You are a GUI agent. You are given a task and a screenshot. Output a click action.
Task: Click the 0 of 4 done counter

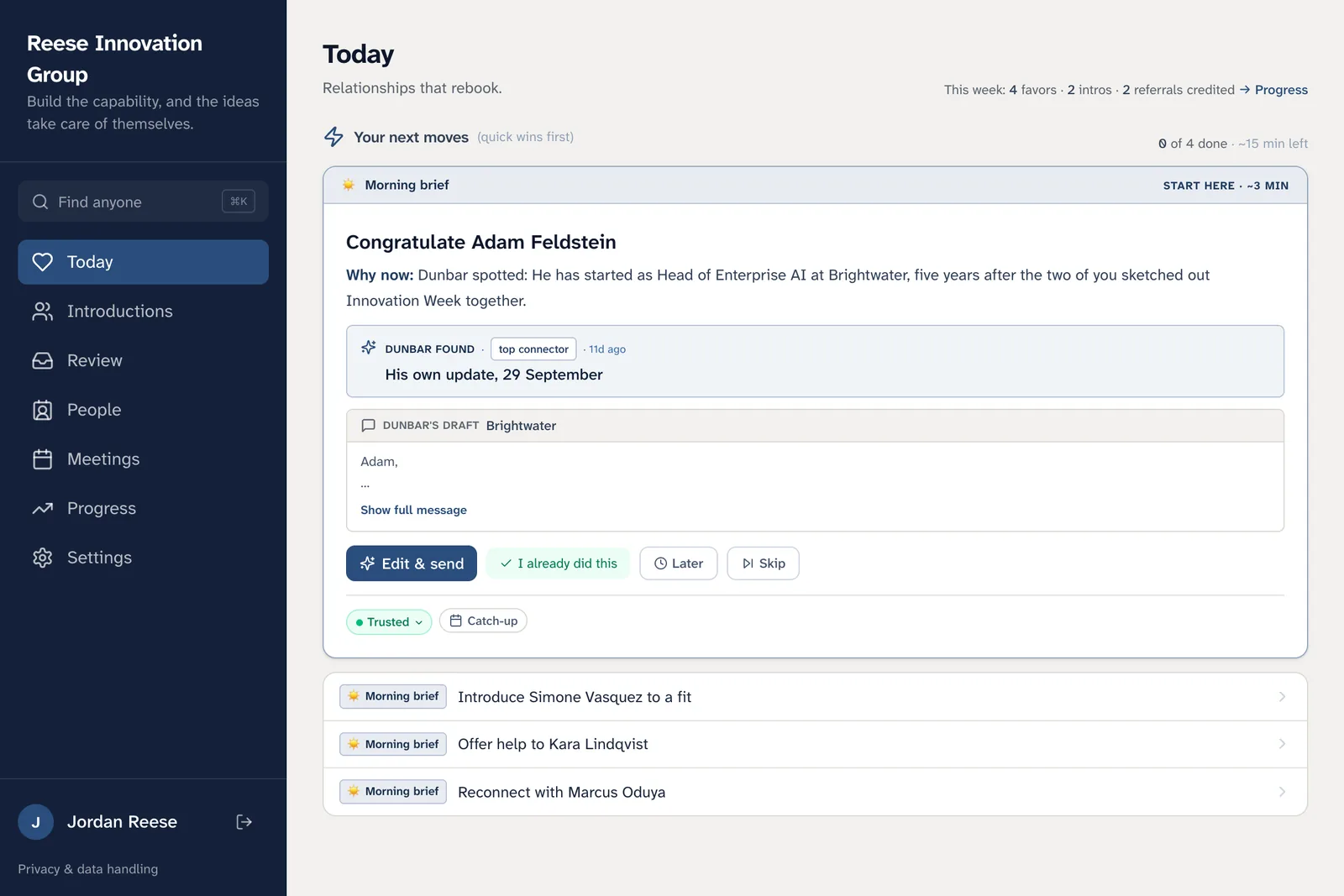pos(1193,144)
